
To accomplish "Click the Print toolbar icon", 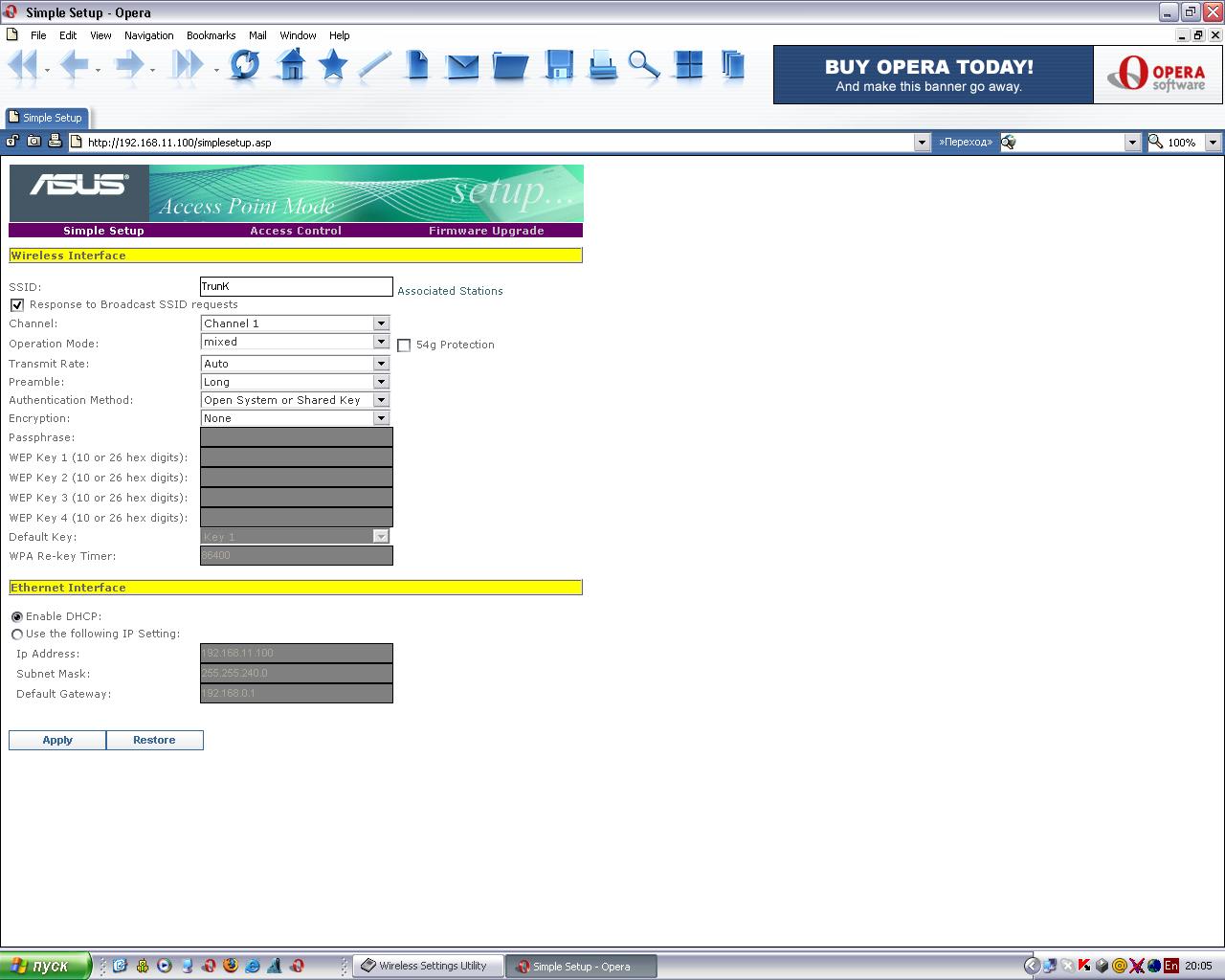I will [602, 65].
